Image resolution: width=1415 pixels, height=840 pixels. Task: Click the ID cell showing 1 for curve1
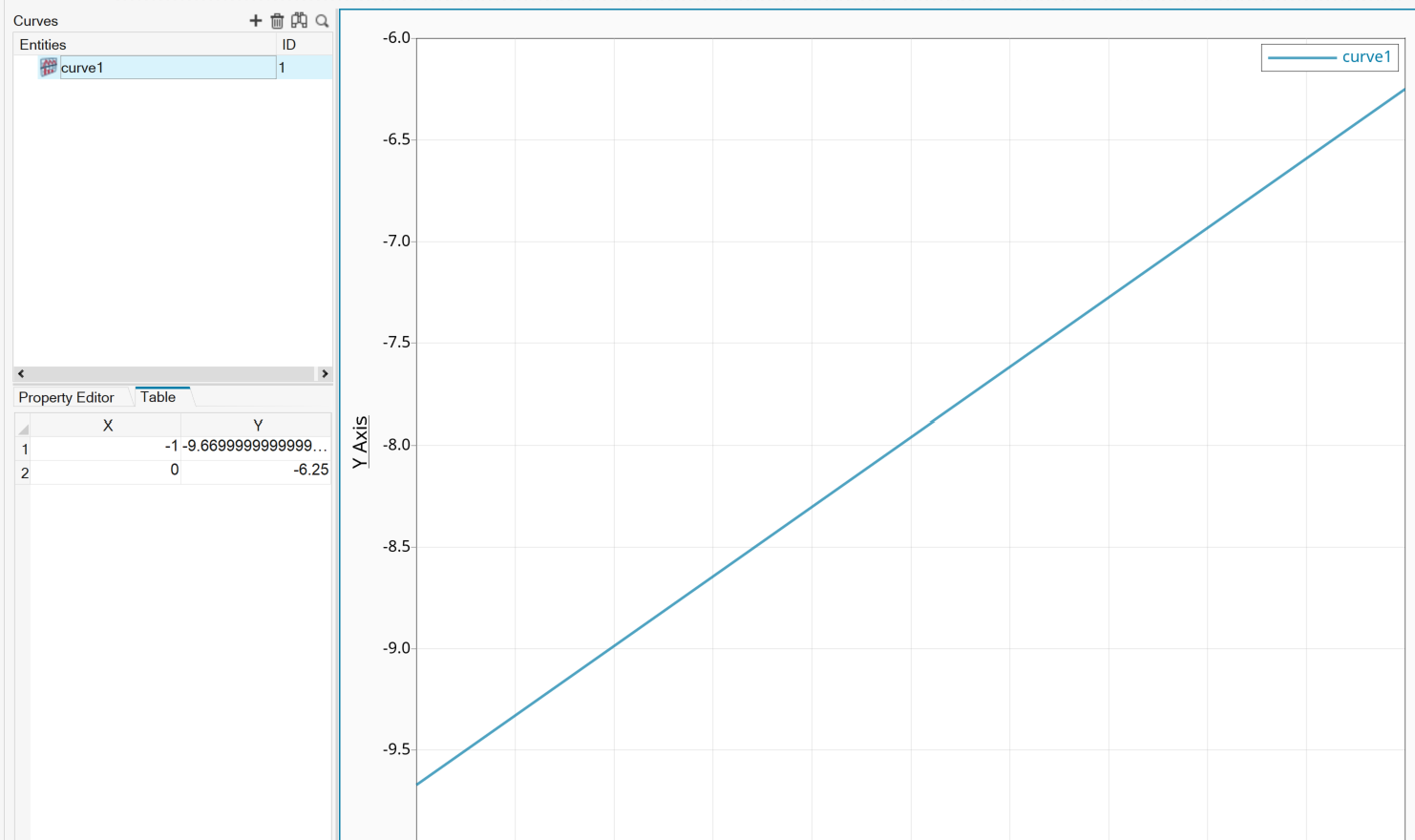(305, 67)
